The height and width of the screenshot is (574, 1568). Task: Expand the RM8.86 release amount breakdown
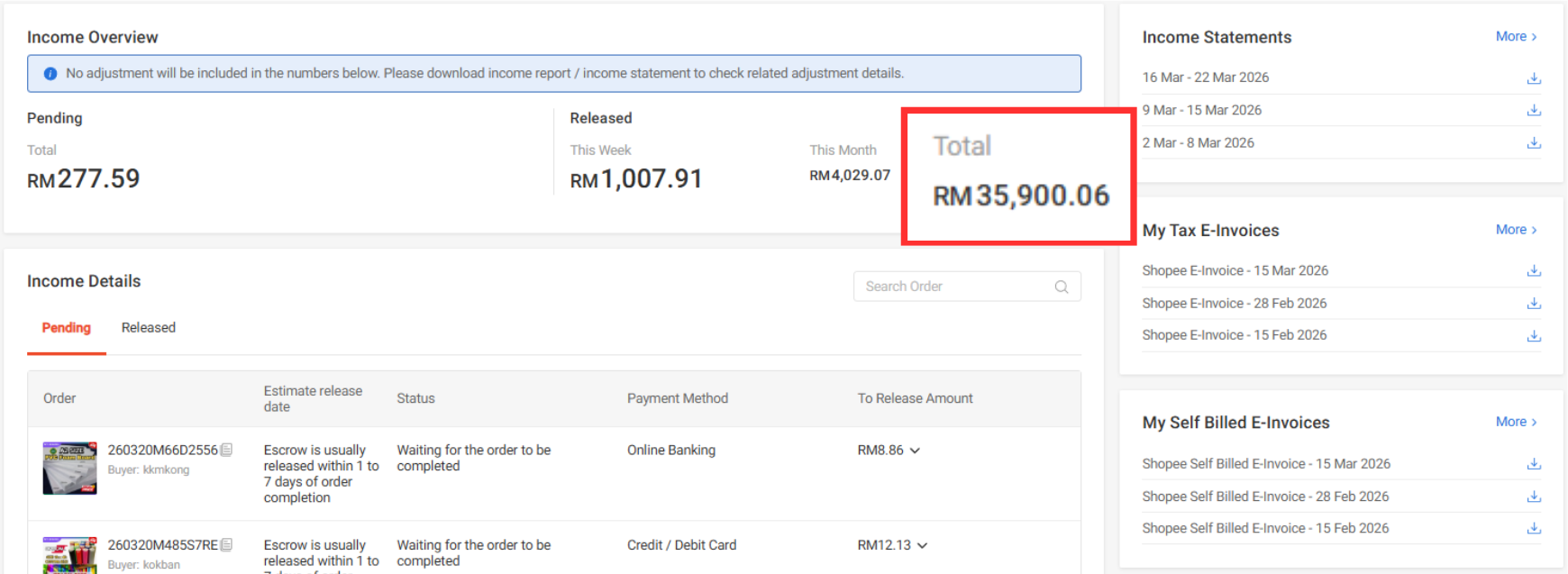915,451
